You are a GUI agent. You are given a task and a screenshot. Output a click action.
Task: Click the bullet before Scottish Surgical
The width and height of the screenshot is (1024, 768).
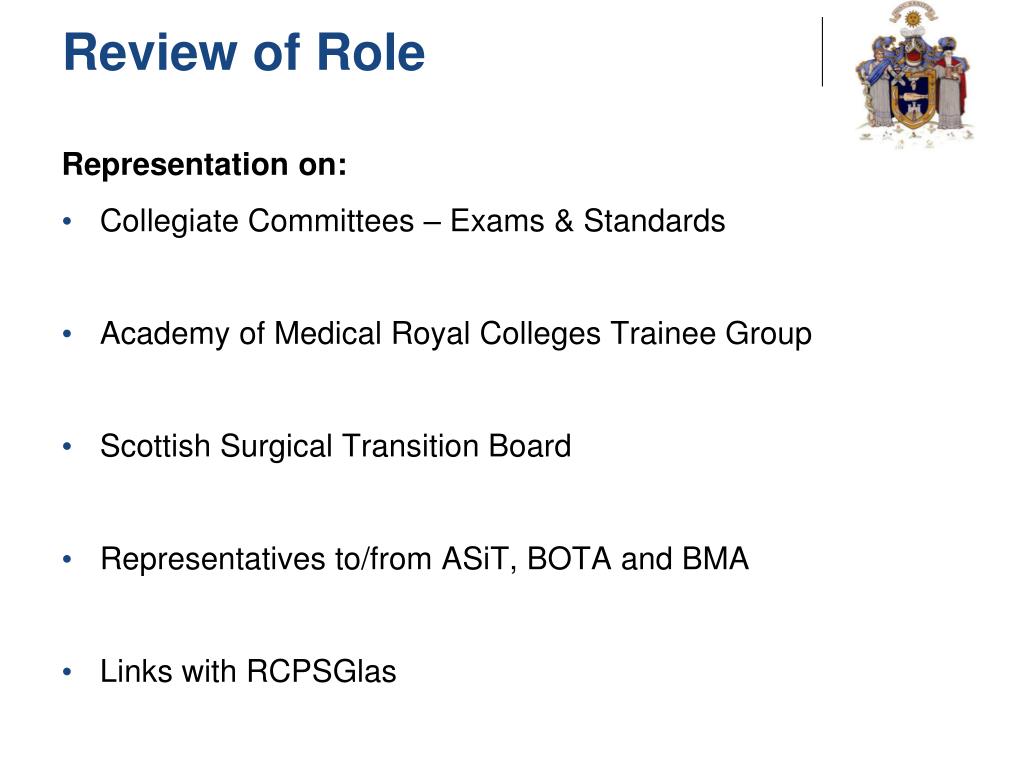(67, 447)
